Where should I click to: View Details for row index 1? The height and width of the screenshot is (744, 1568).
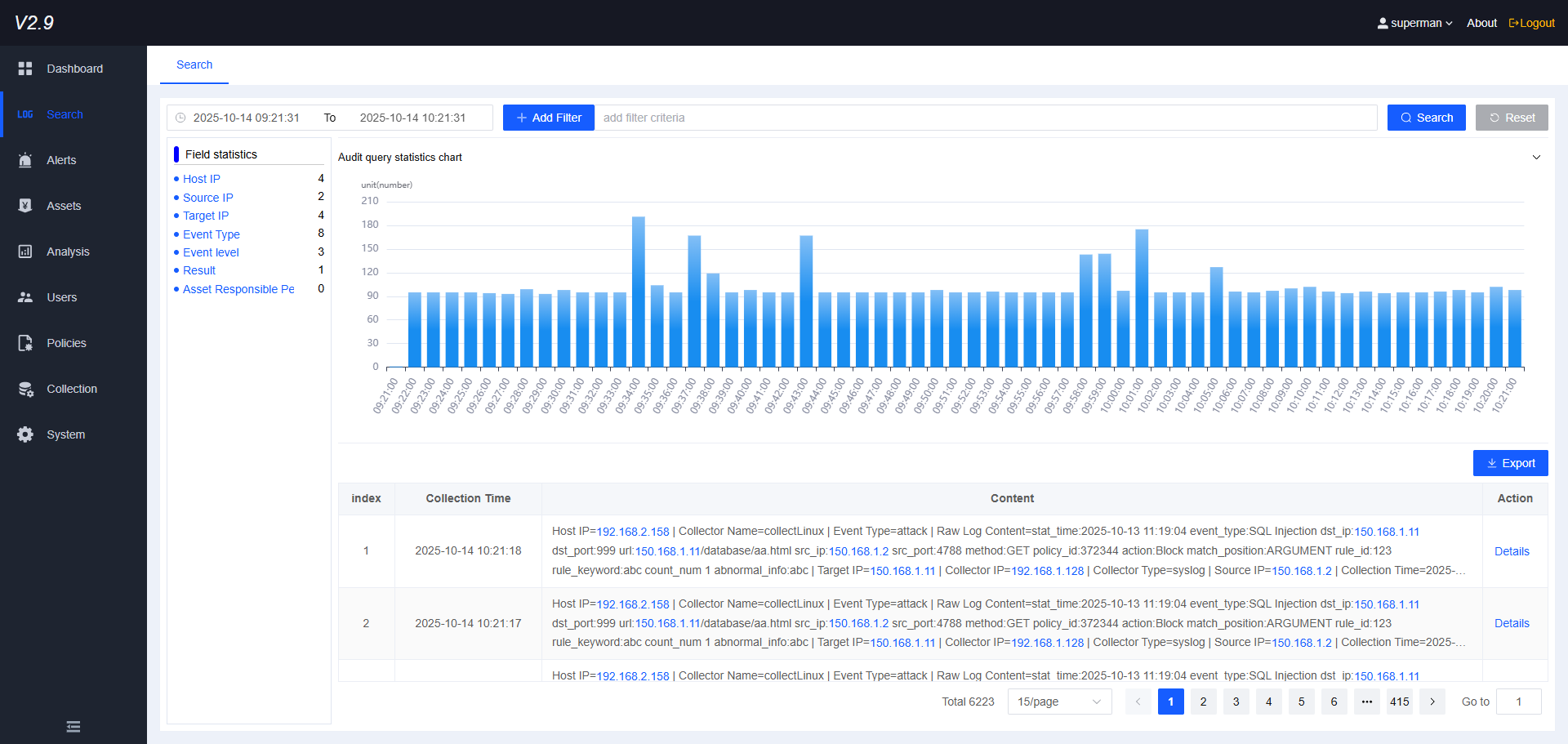[1512, 551]
